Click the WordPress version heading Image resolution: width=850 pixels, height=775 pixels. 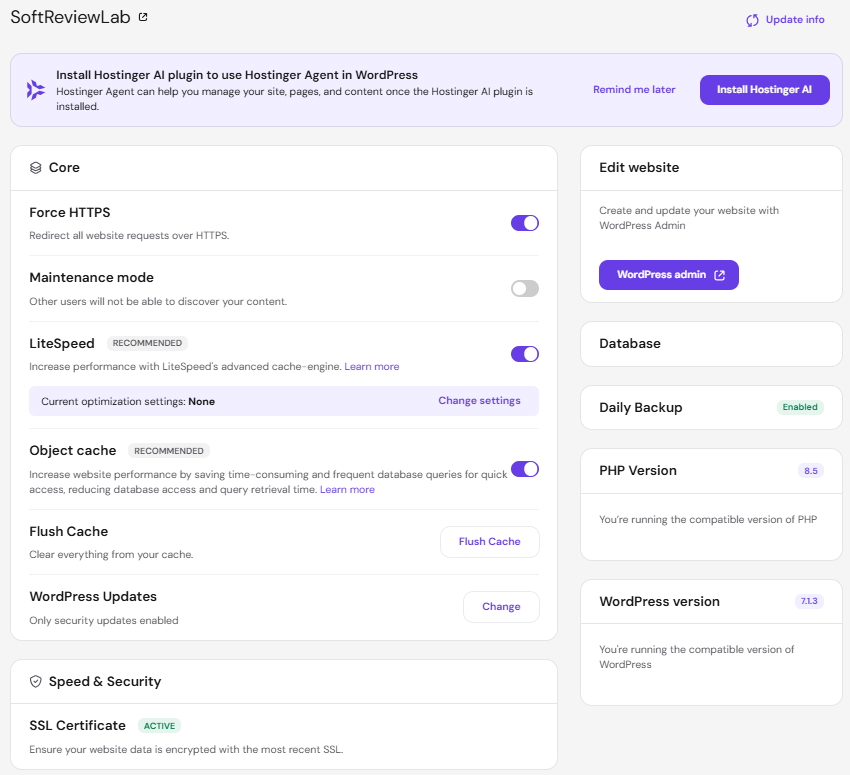[659, 602]
